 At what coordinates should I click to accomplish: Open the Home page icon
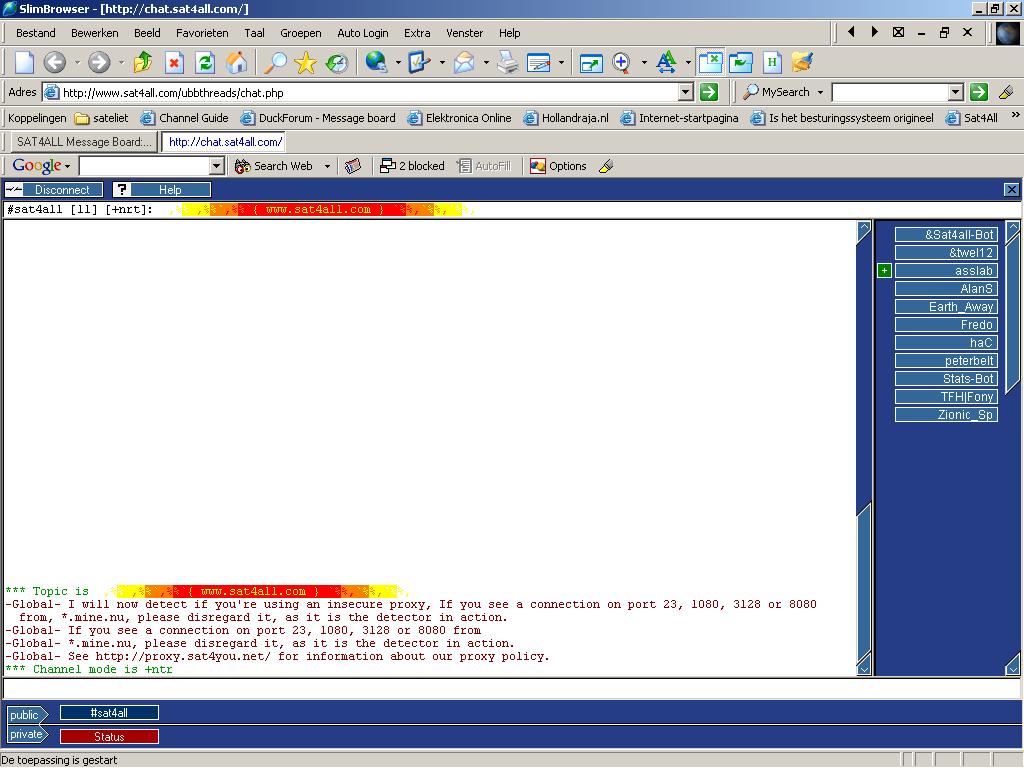[236, 63]
